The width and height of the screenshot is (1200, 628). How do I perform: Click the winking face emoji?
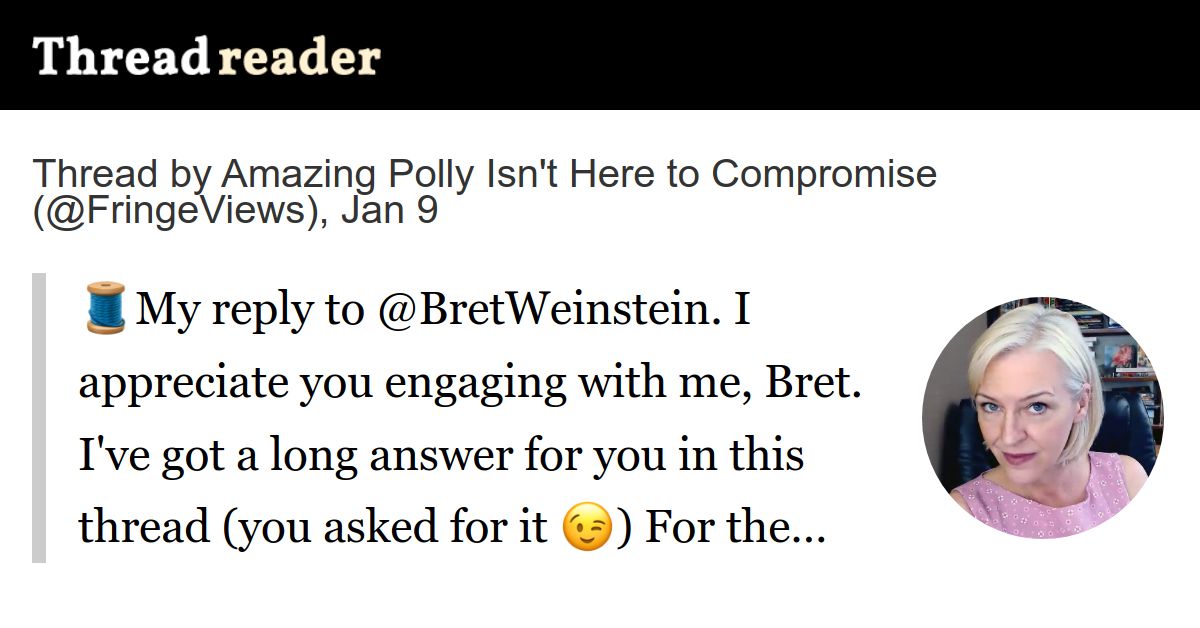click(588, 528)
